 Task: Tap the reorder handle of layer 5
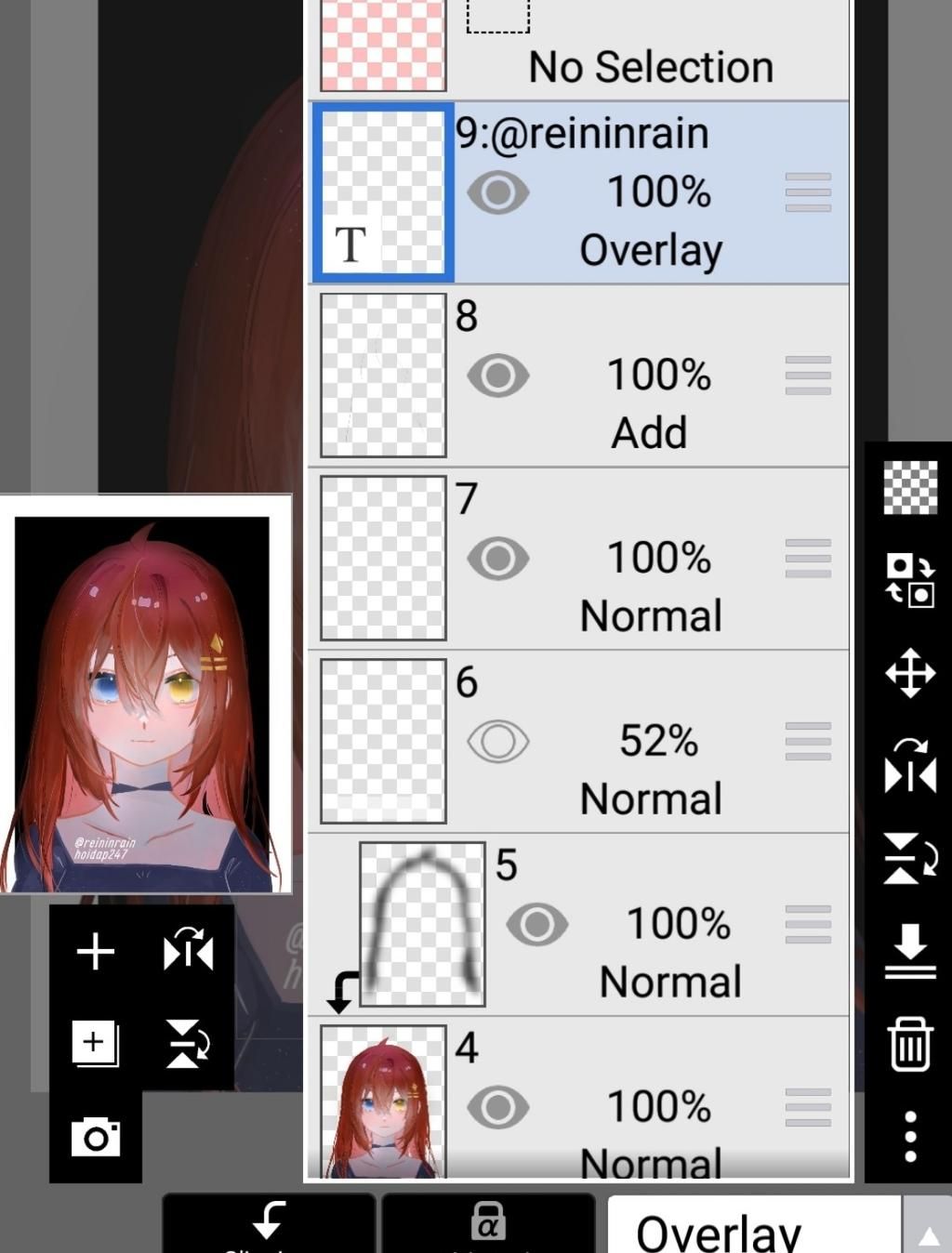pos(808,925)
